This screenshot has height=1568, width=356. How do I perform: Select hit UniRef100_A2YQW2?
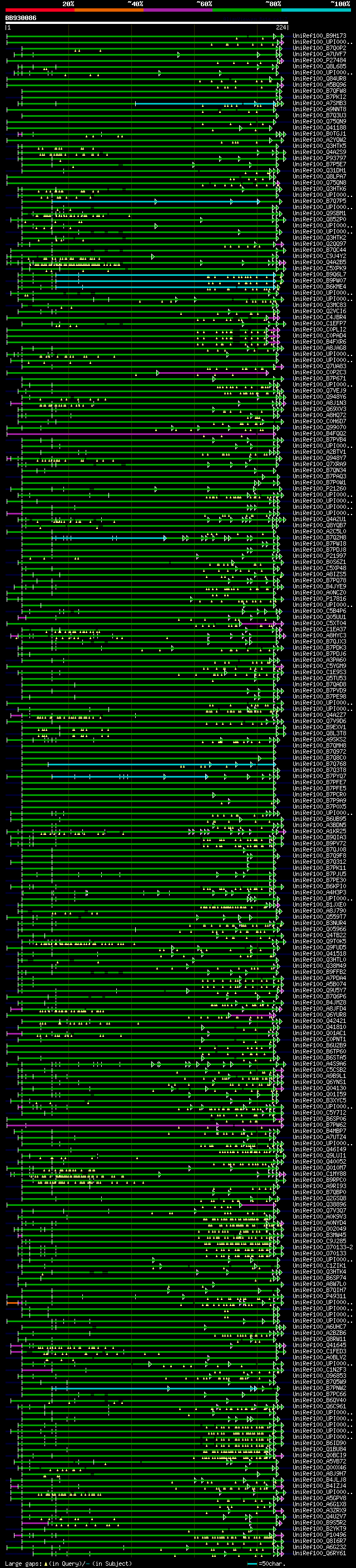(319, 140)
